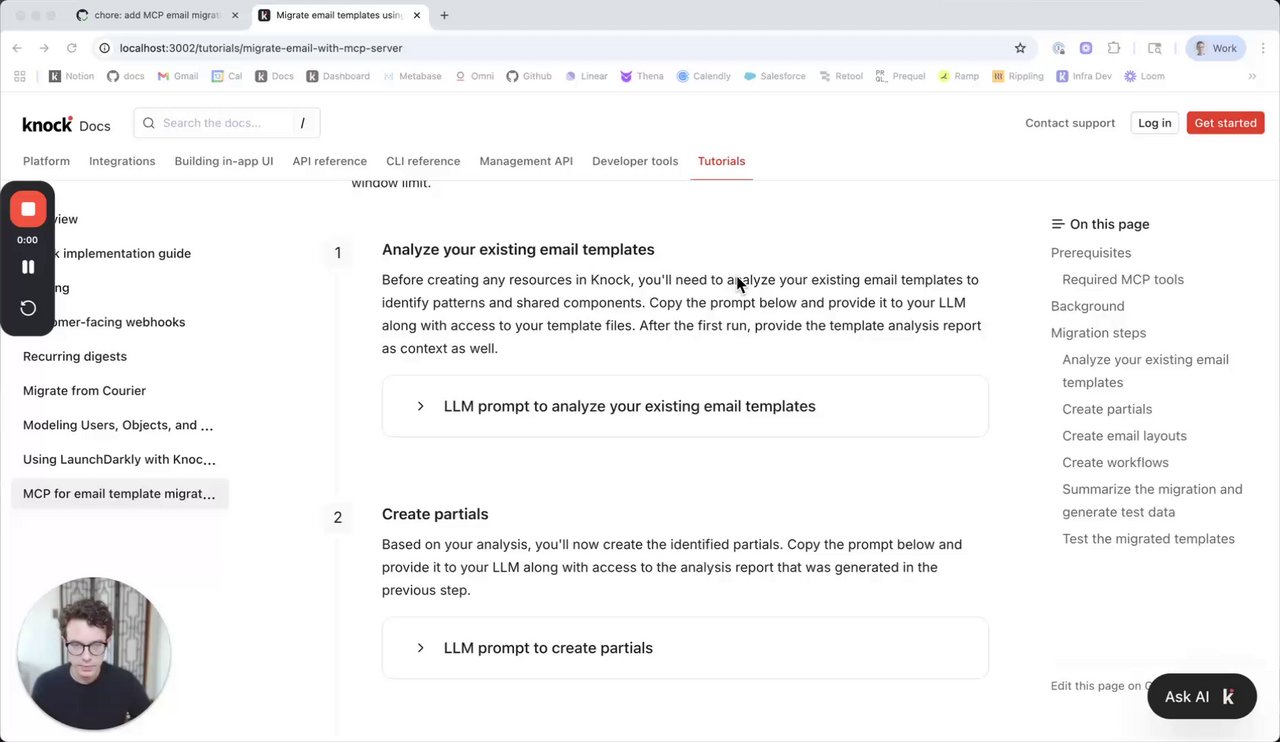Open the Cal bookmark
This screenshot has width=1280, height=742.
click(x=228, y=76)
